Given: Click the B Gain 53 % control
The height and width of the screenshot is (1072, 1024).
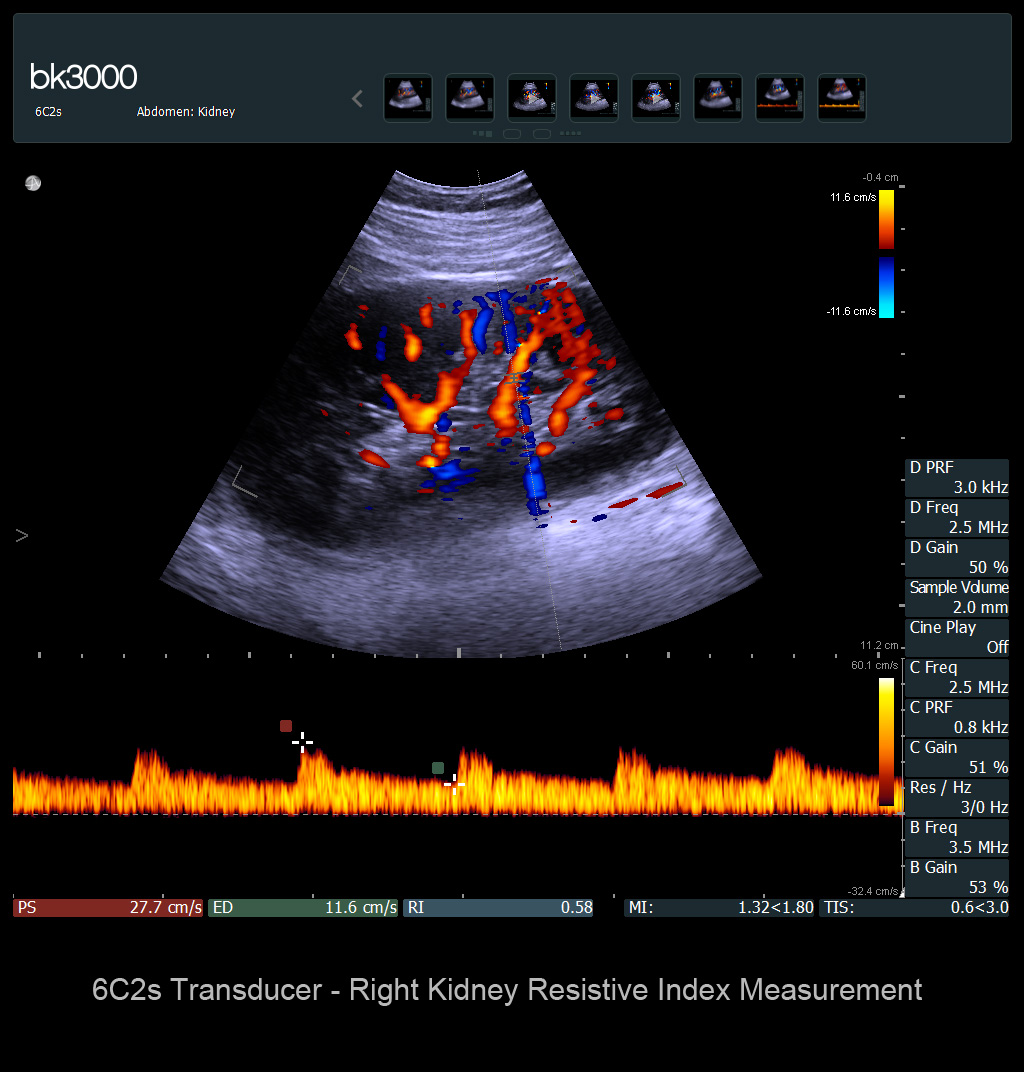Looking at the screenshot, I should click(x=957, y=877).
